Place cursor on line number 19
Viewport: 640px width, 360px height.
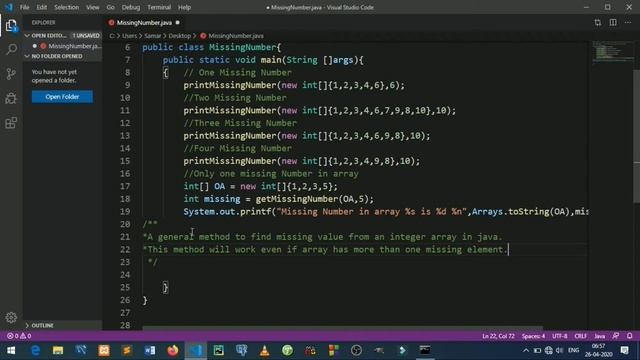point(125,211)
